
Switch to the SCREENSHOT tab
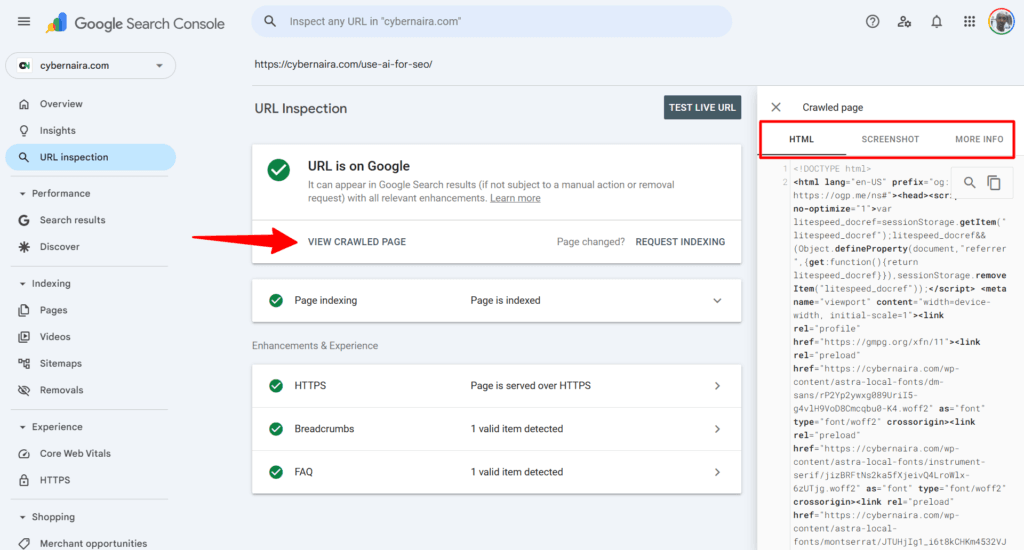(x=890, y=139)
